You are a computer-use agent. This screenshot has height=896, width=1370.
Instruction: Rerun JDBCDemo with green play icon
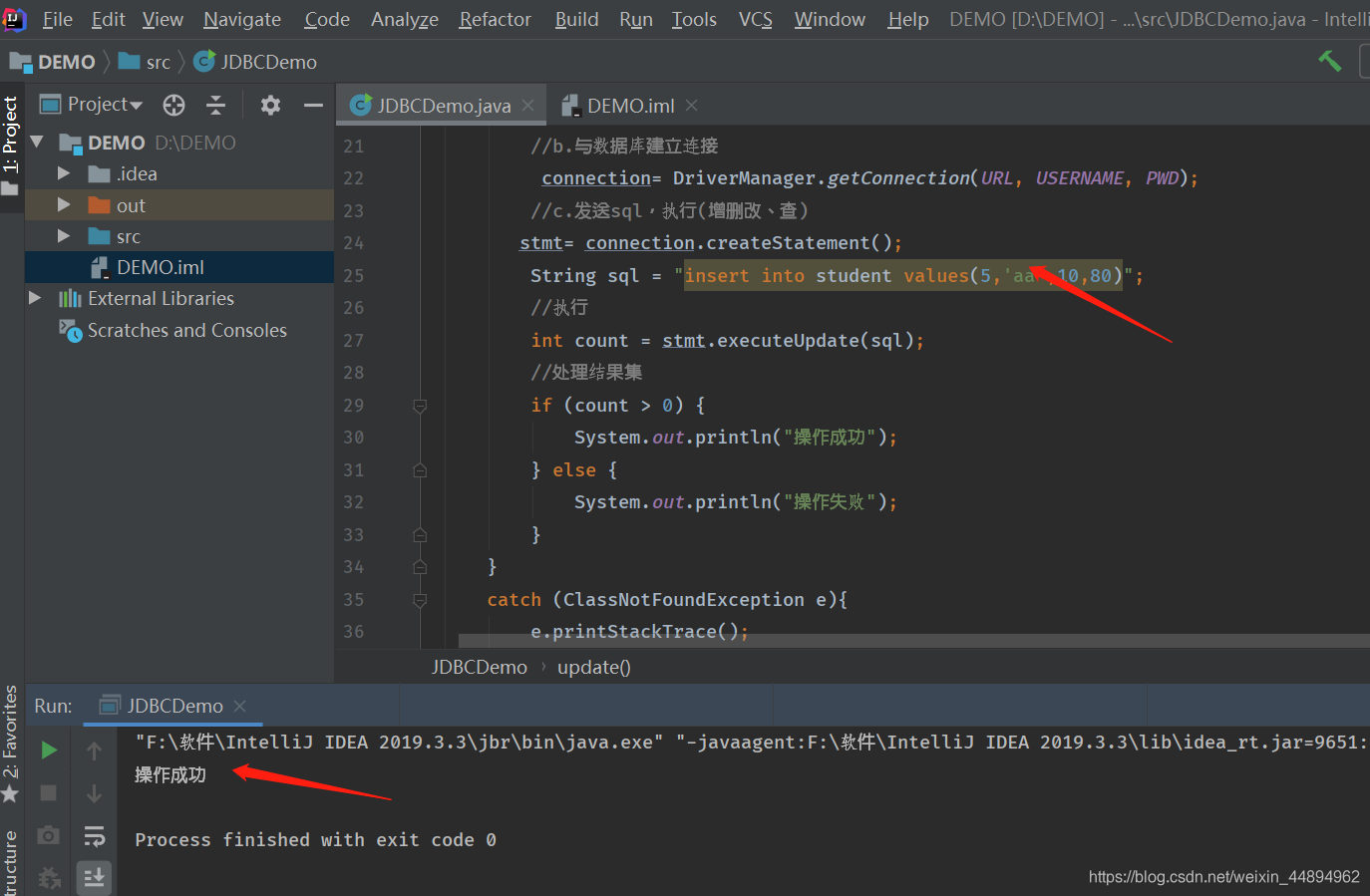point(49,749)
